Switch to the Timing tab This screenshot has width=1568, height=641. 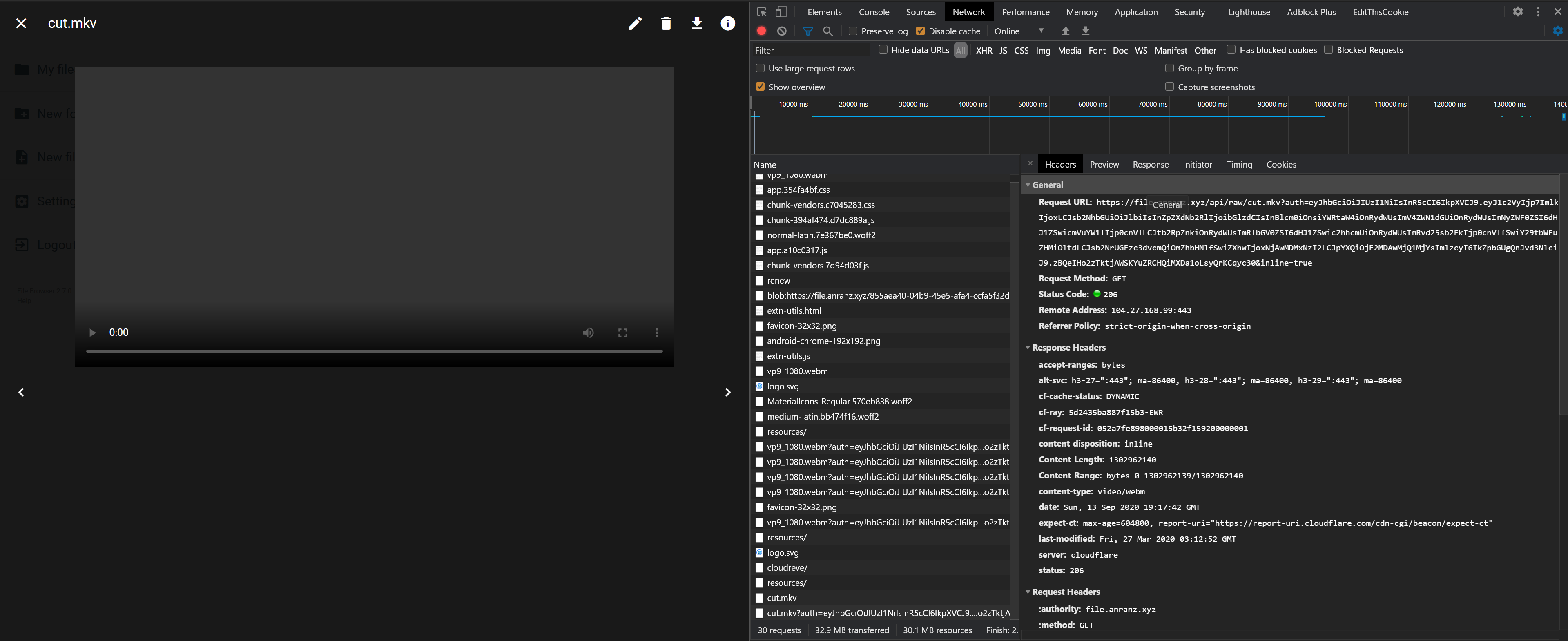[1239, 164]
